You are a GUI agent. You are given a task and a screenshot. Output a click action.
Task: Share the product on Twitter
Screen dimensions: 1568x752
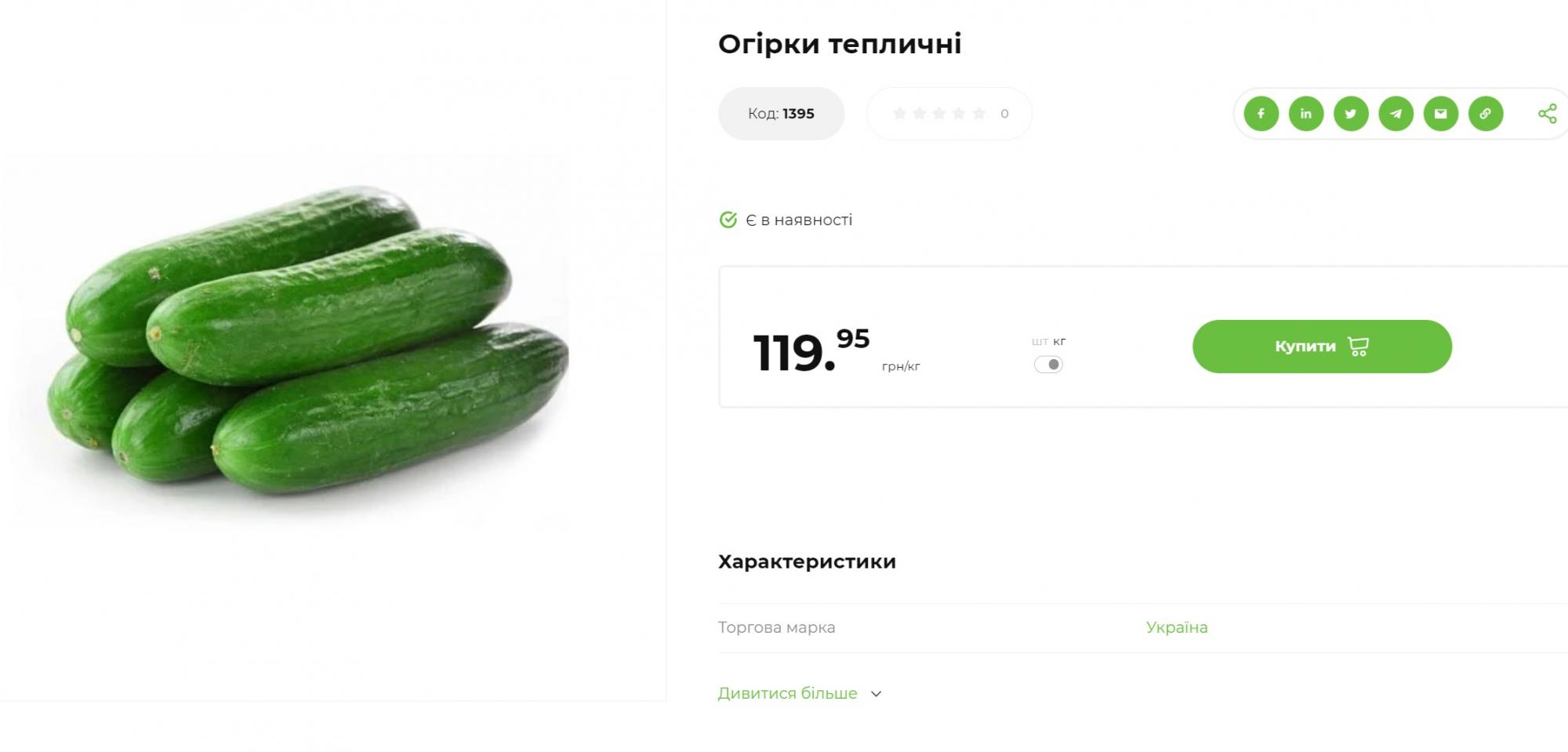(x=1351, y=114)
